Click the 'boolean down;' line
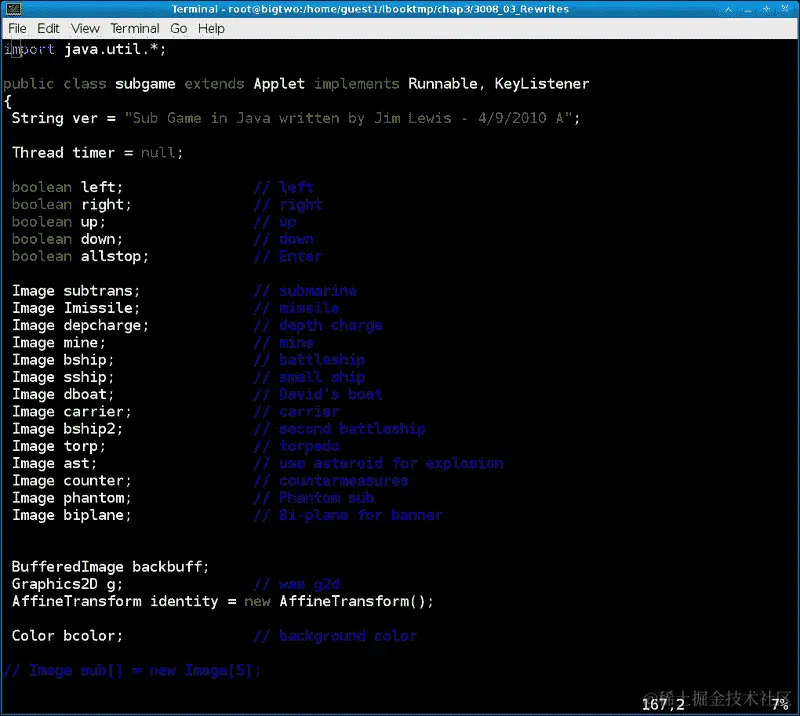Viewport: 800px width, 716px height. pyautogui.click(x=67, y=239)
